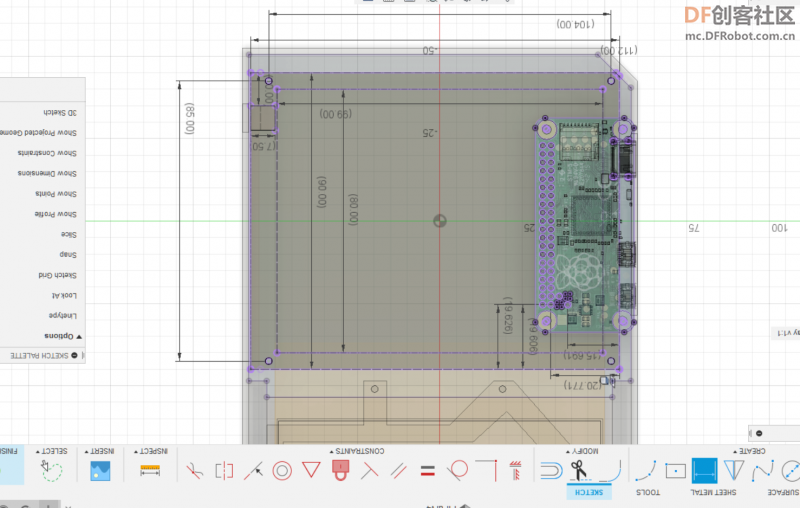Open the INSERT dropdown menu
Image resolution: width=800 pixels, height=508 pixels.
click(x=99, y=451)
